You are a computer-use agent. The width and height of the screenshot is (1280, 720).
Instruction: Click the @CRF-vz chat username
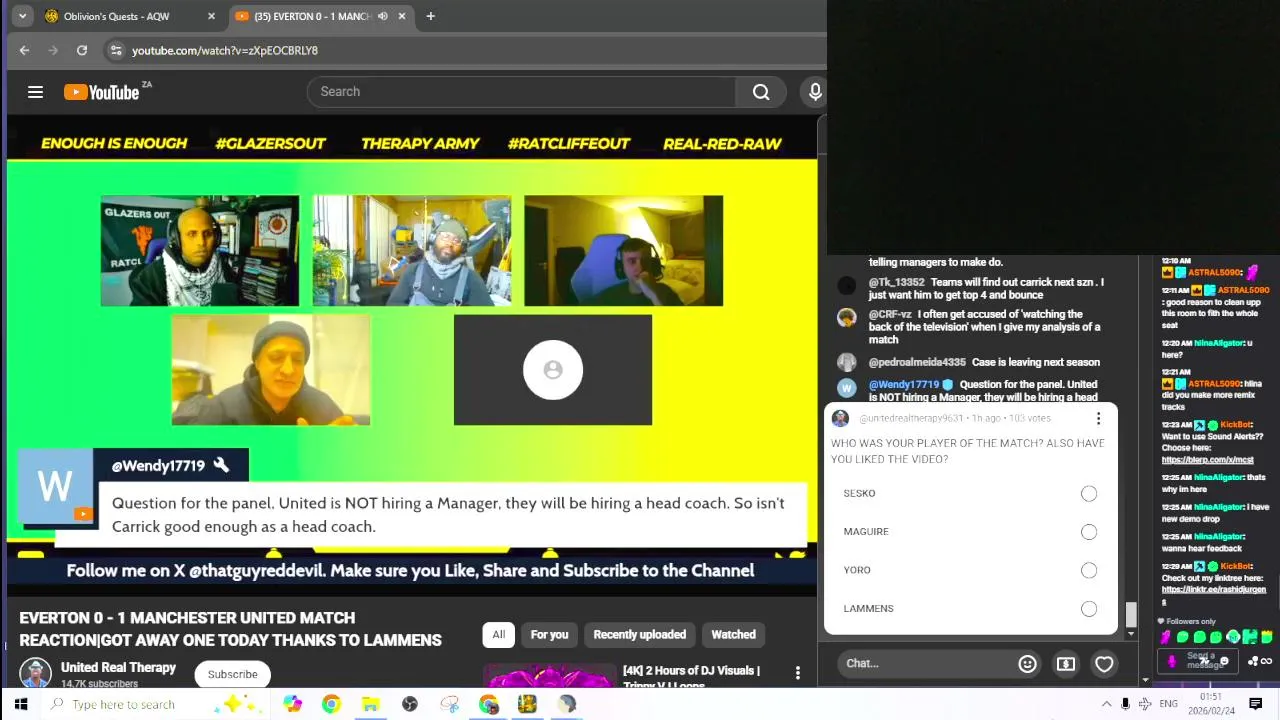coord(890,314)
